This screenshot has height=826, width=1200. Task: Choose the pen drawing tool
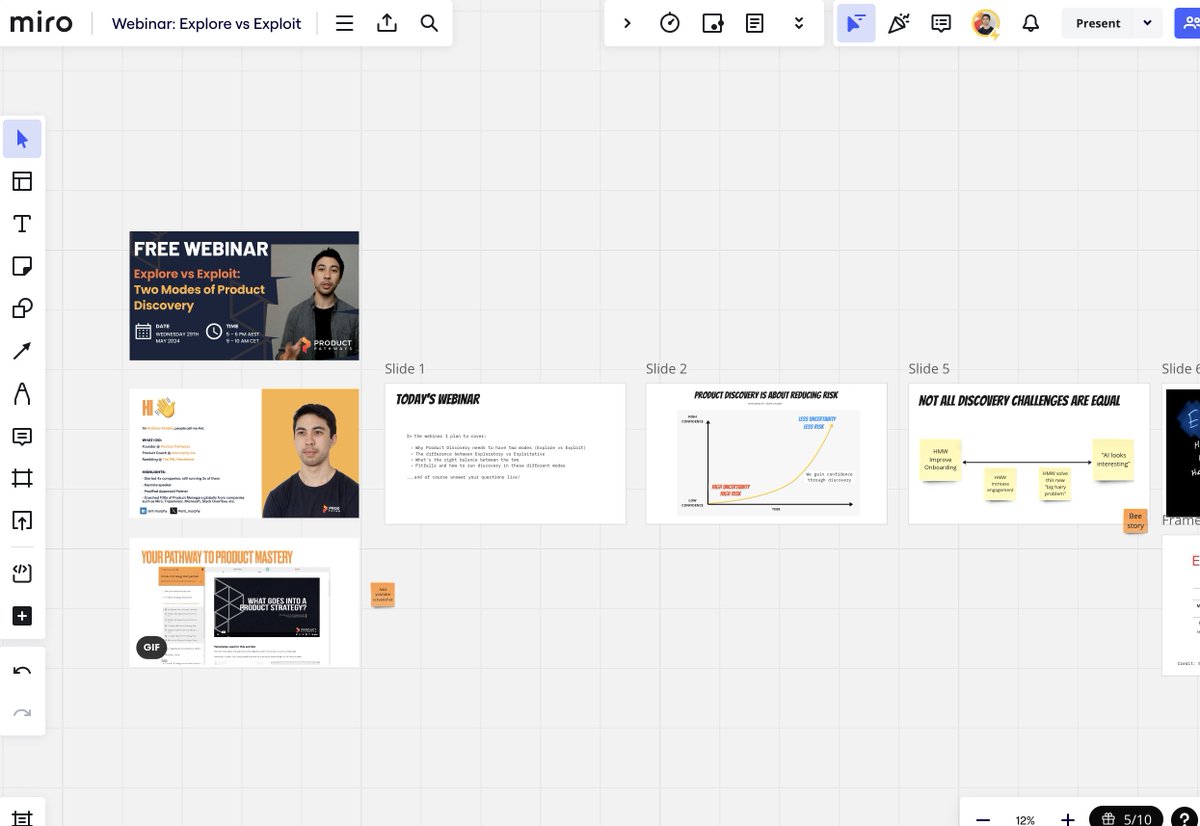(x=23, y=393)
